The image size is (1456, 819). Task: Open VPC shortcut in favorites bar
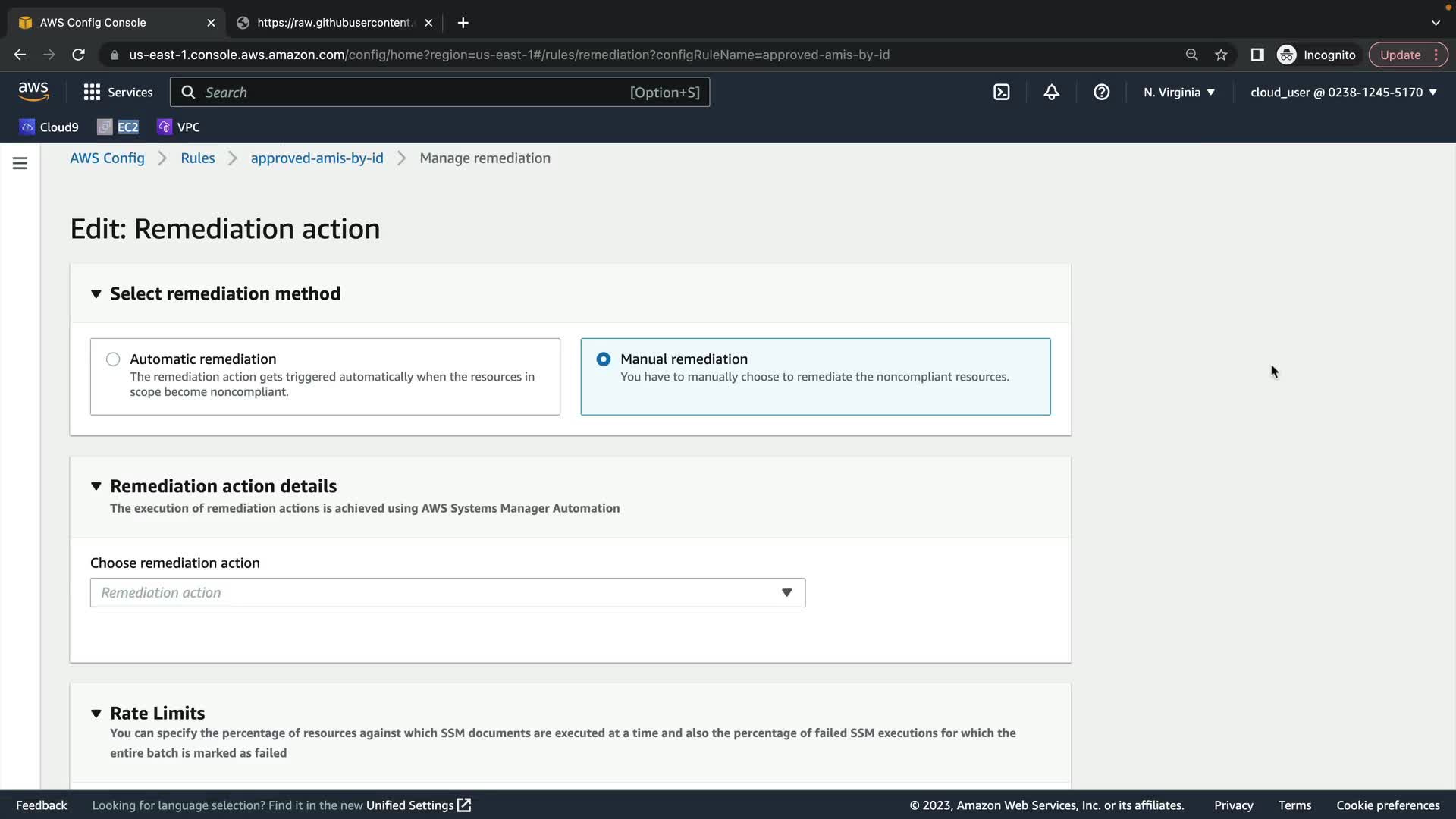(x=179, y=127)
